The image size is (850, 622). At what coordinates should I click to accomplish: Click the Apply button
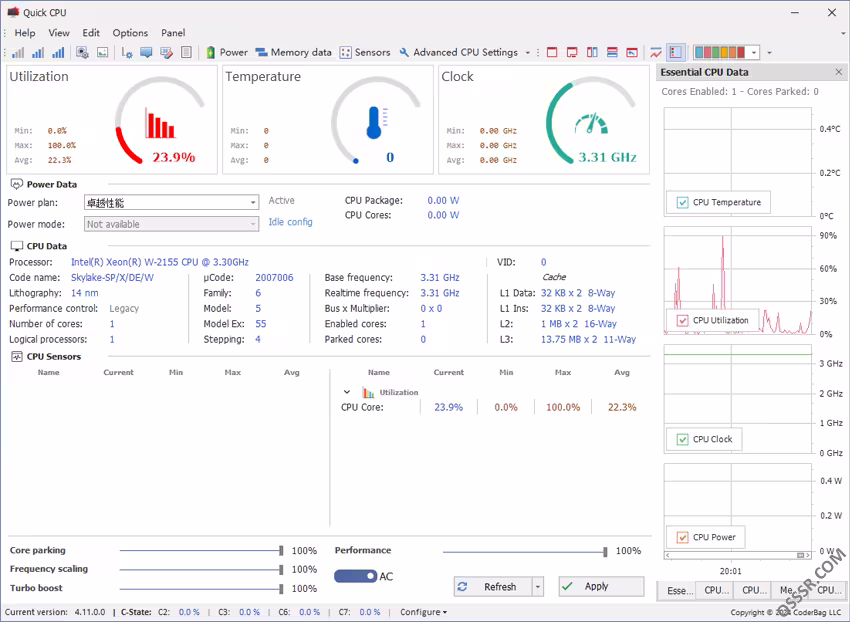point(601,586)
